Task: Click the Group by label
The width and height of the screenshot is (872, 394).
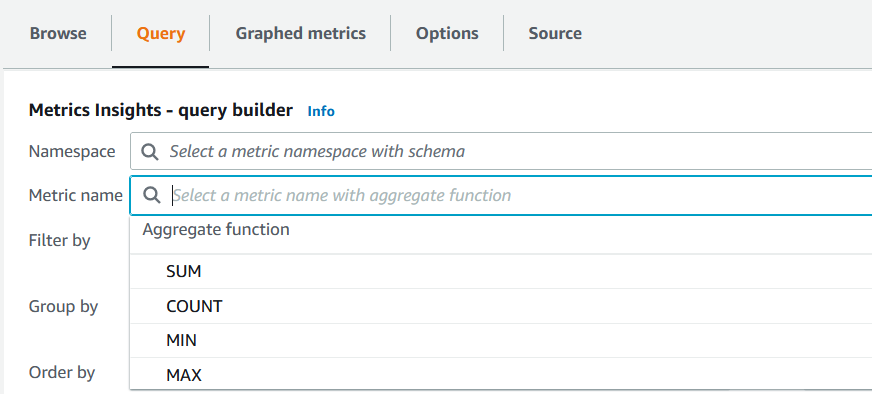Action: point(63,307)
